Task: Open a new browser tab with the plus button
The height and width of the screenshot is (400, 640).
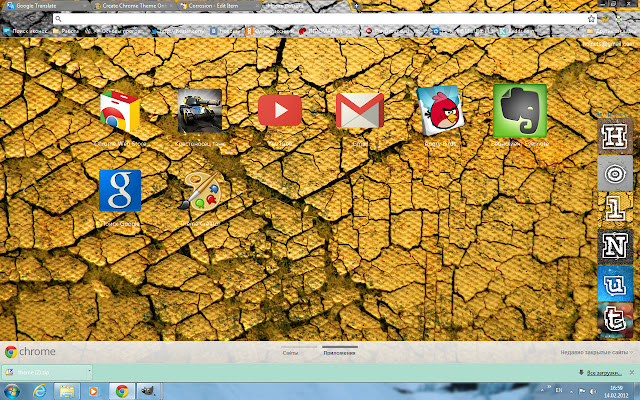Action: tap(356, 6)
